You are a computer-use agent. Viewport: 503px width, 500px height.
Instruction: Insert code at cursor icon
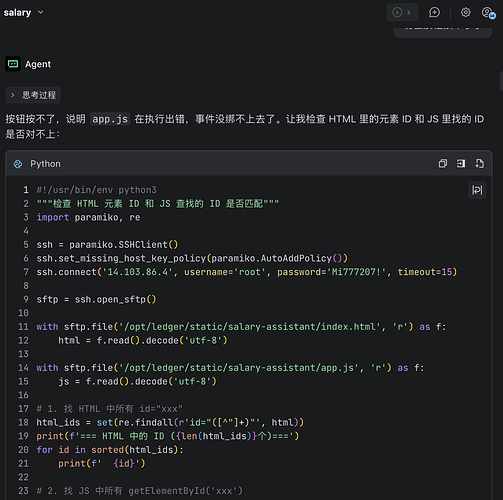click(x=461, y=163)
